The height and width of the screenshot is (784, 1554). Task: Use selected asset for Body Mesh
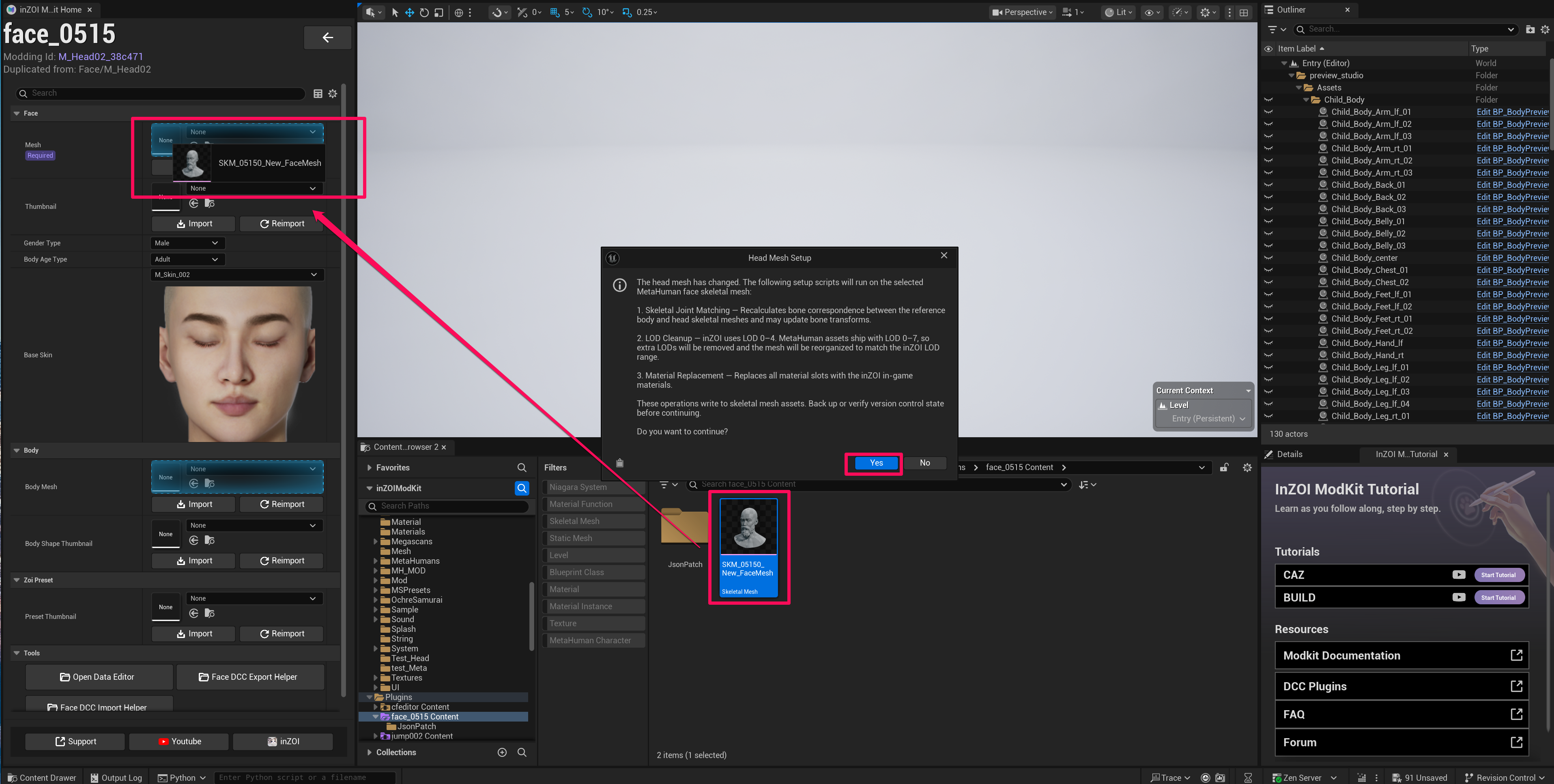pyautogui.click(x=193, y=484)
